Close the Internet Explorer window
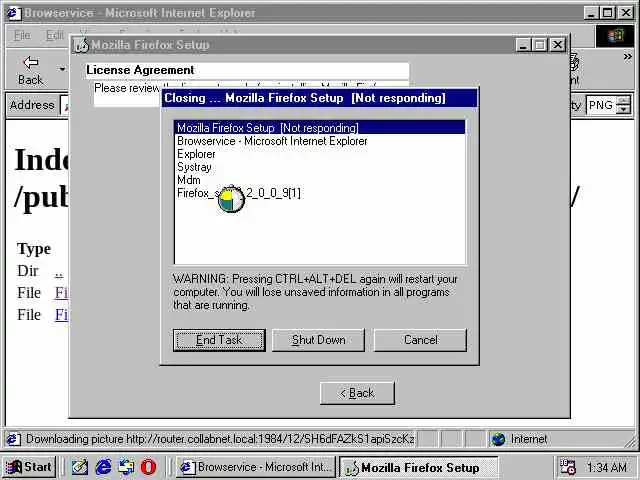This screenshot has height=480, width=640. click(626, 13)
